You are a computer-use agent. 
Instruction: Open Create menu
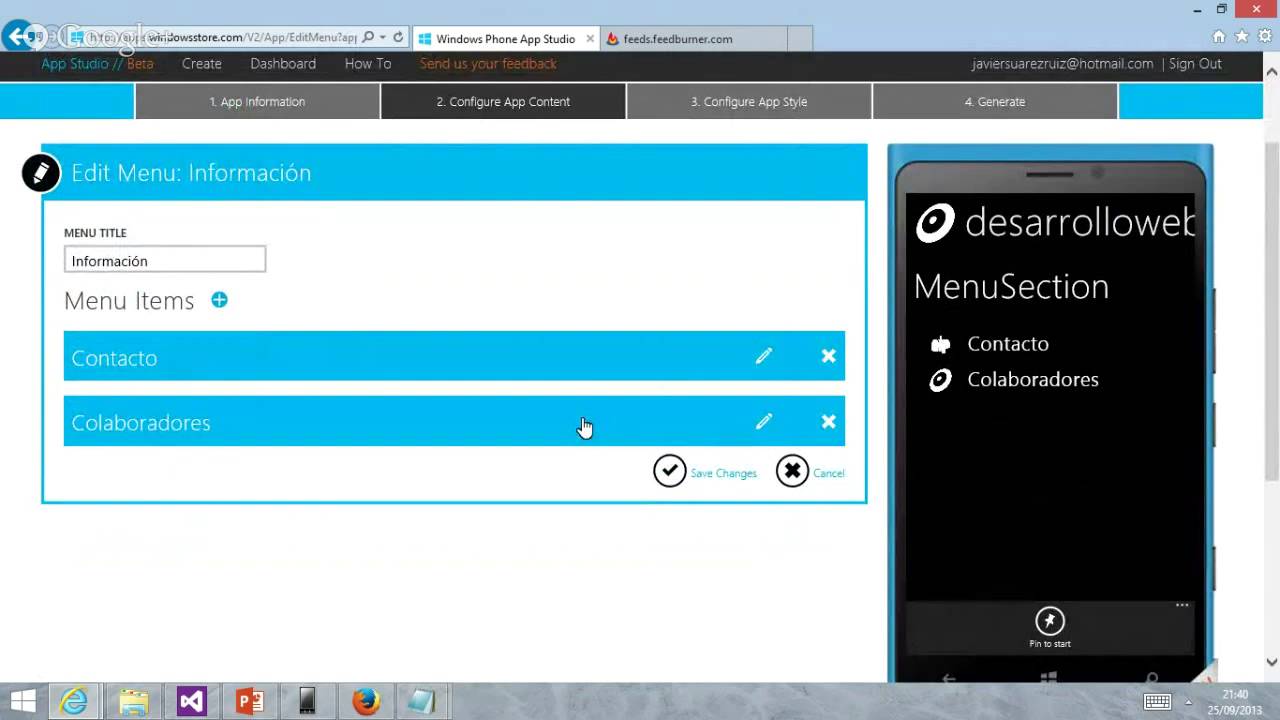click(x=202, y=63)
